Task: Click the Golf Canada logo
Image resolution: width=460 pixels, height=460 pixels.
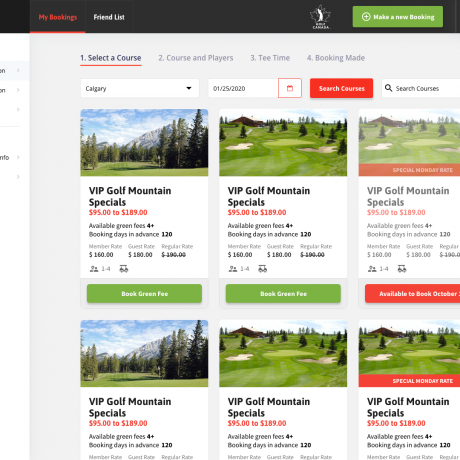Action: [320, 17]
